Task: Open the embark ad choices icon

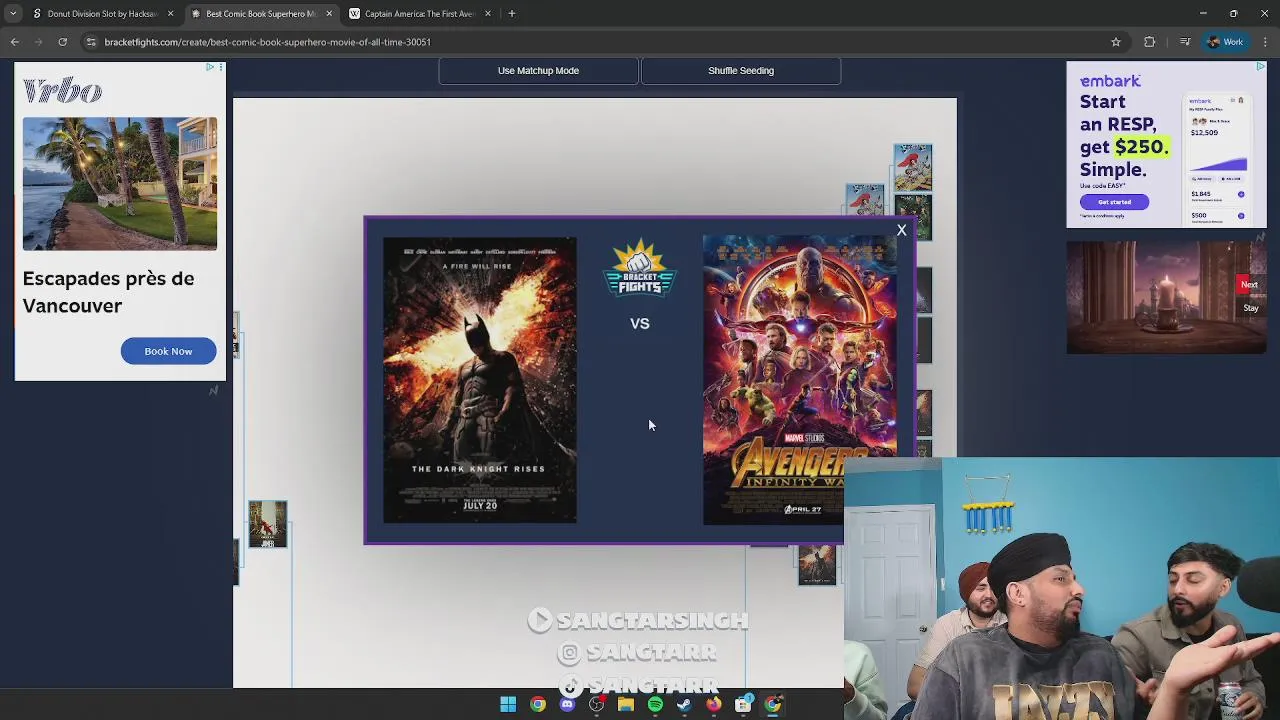Action: (x=1260, y=67)
